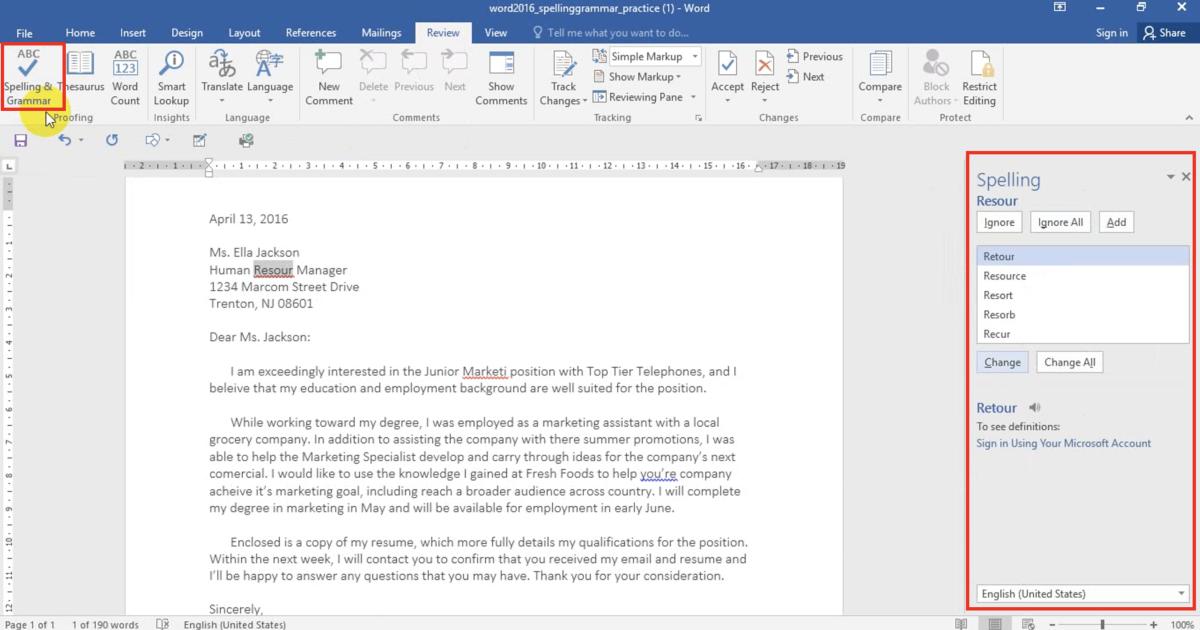Redo or repeat last action
The image size is (1200, 630).
click(x=112, y=140)
